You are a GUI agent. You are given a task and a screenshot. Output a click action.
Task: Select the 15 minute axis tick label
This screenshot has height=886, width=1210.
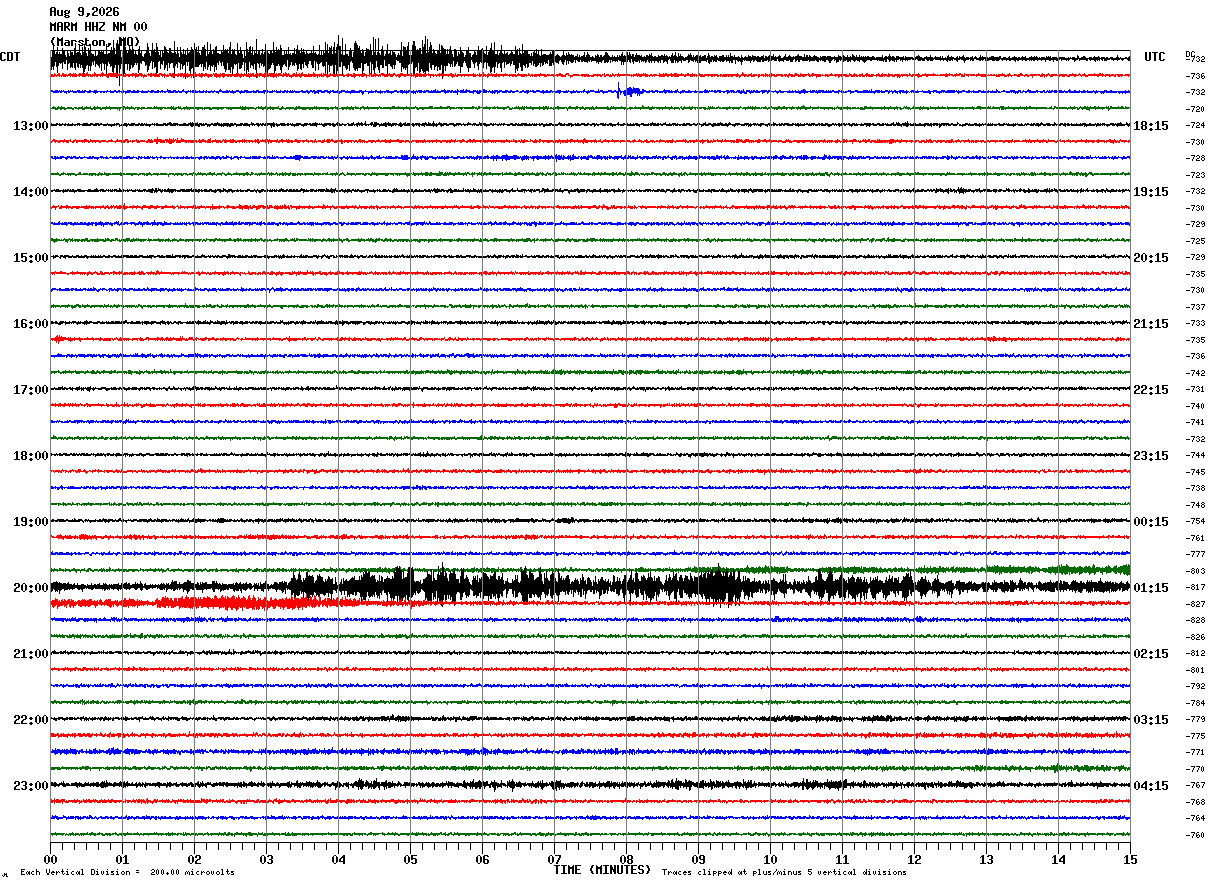coord(1130,859)
